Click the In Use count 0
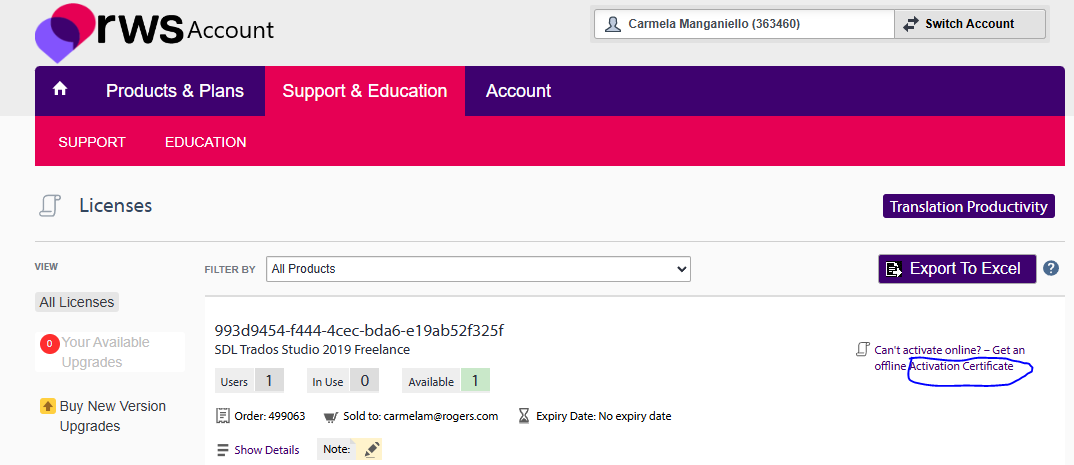 click(364, 381)
